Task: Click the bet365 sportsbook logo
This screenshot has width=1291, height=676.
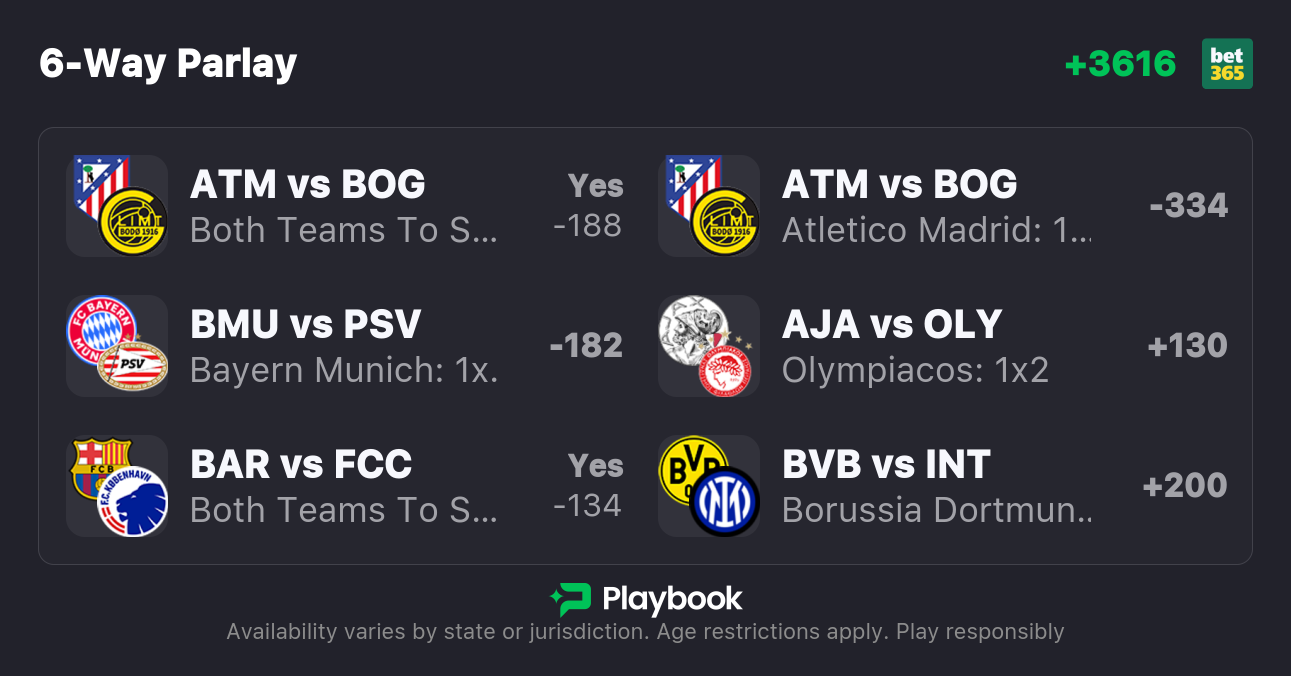Action: 1227,64
